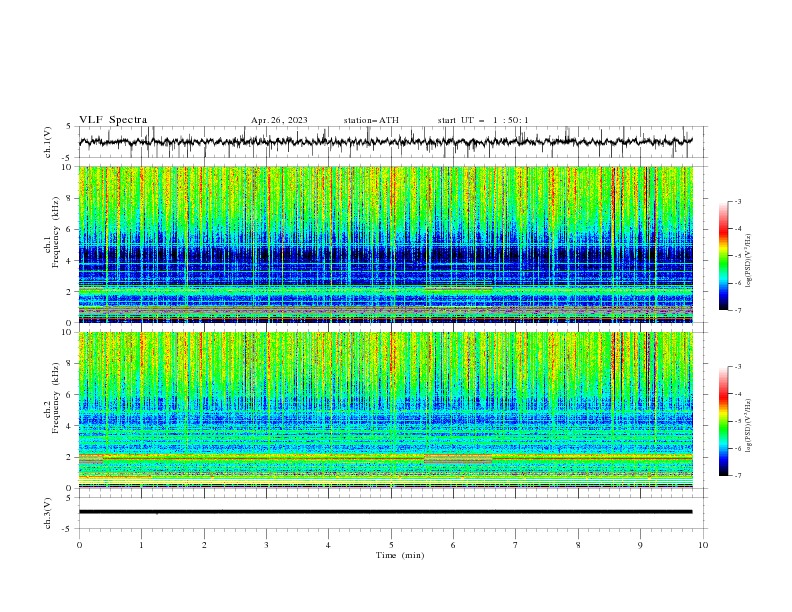Select the date text "Apr. 26, 2023"
Screen dimensions: 792x612
[x=279, y=120]
